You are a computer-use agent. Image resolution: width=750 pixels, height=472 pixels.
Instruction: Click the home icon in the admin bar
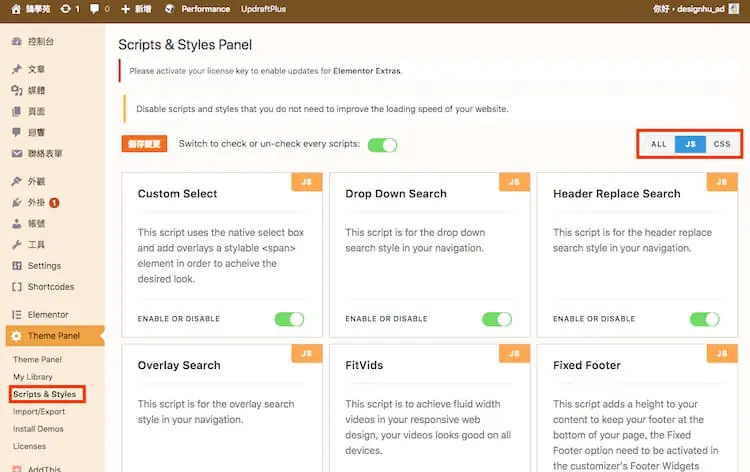click(x=16, y=9)
